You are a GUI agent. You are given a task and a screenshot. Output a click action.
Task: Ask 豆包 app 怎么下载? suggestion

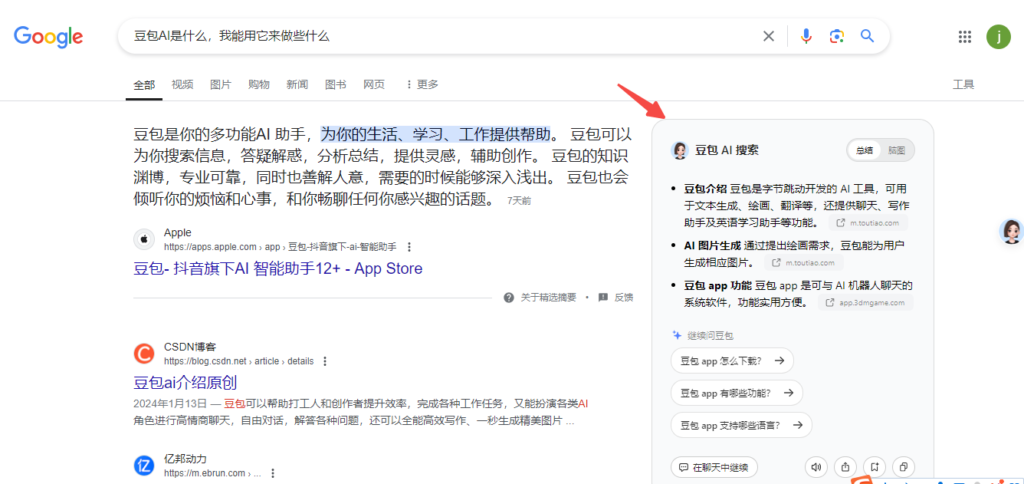[x=732, y=361]
